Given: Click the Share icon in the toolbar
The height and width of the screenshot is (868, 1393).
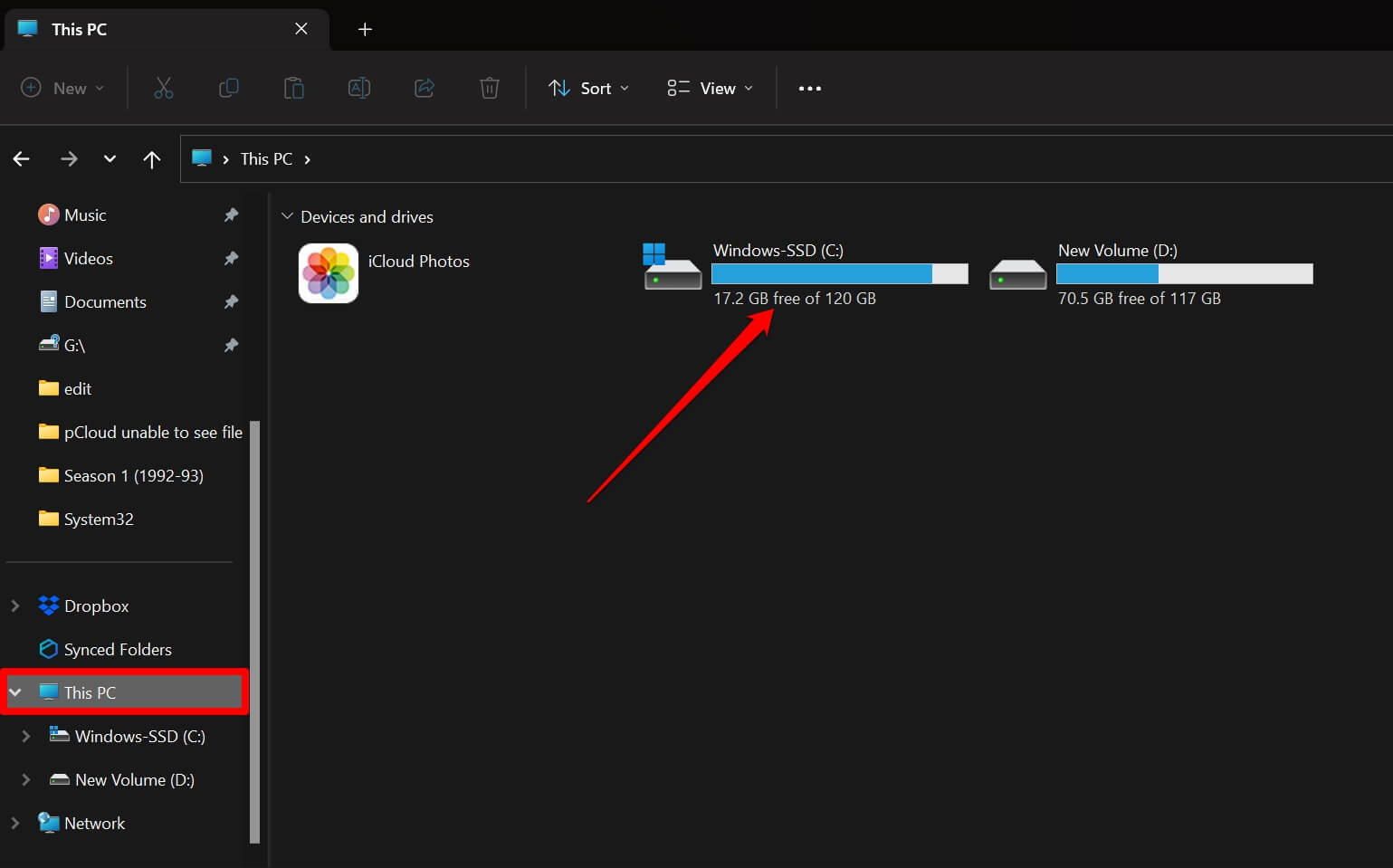Looking at the screenshot, I should (x=424, y=88).
